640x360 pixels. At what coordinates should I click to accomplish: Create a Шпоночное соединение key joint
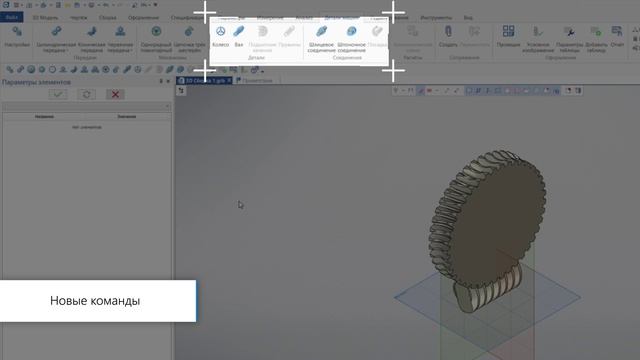click(351, 39)
